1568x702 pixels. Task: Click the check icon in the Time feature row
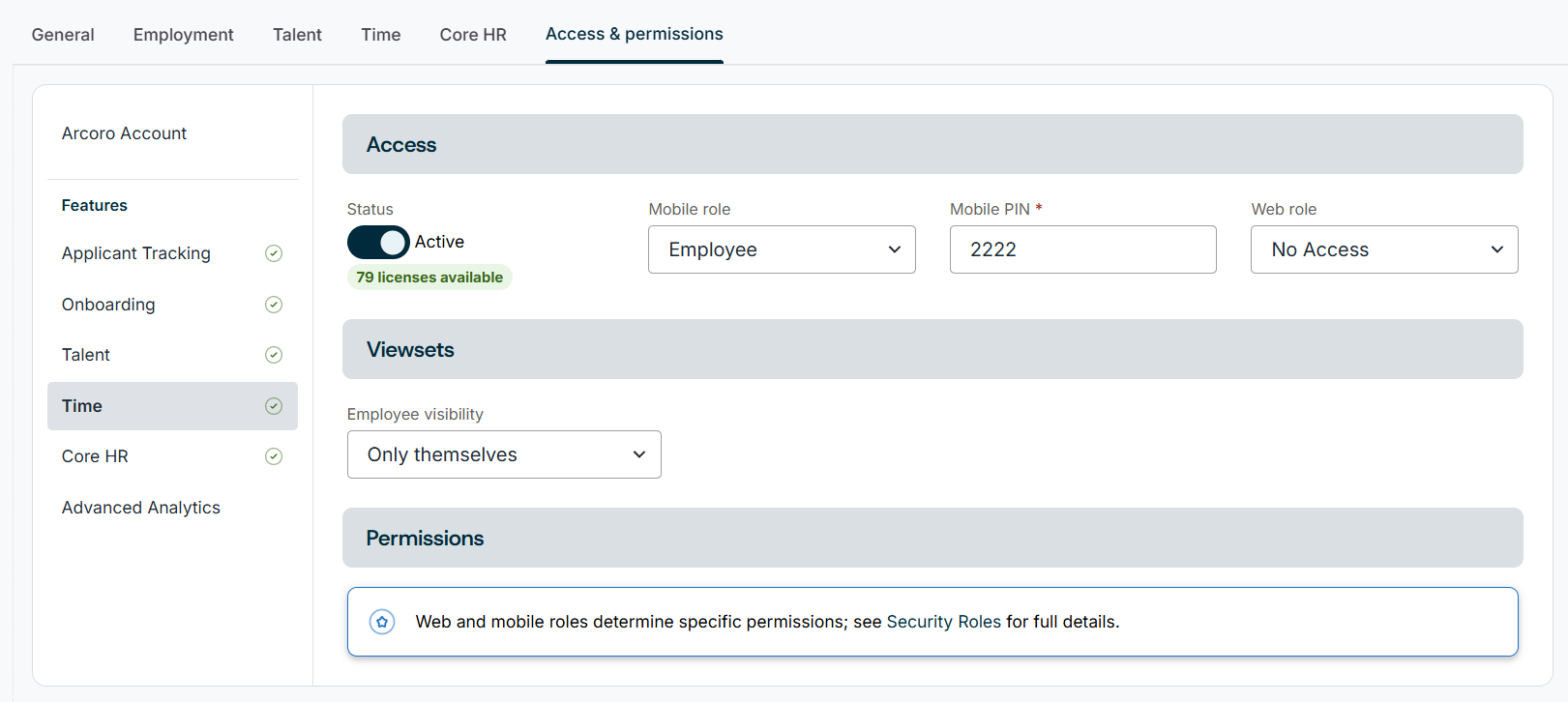click(274, 406)
